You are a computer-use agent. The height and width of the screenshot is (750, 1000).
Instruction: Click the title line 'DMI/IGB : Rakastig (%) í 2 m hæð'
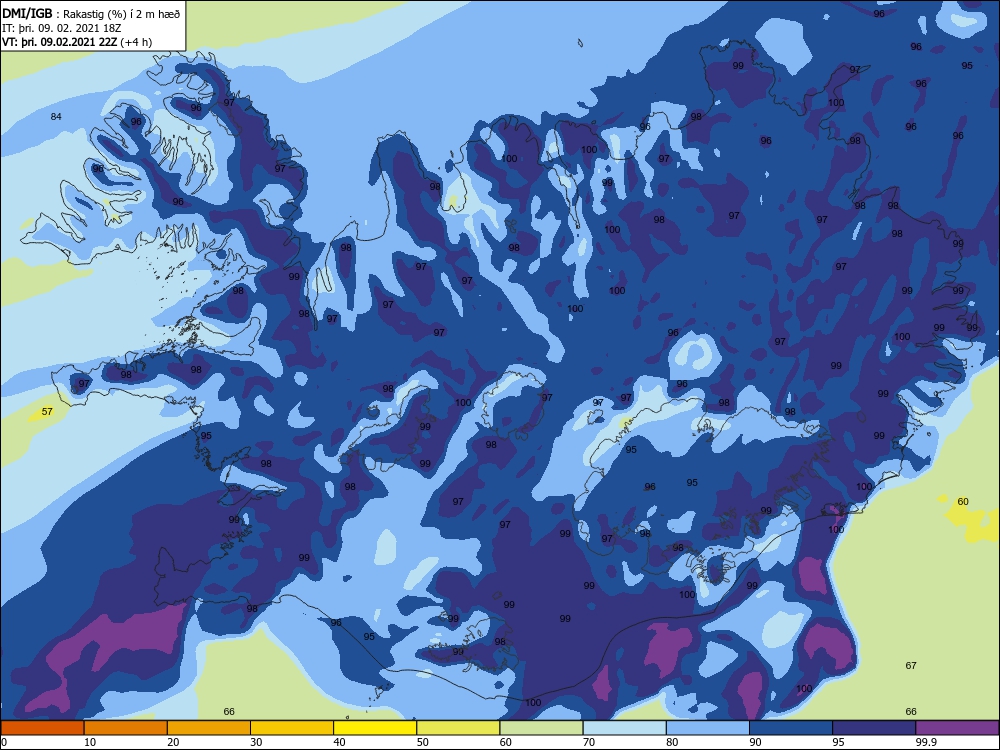pos(91,13)
